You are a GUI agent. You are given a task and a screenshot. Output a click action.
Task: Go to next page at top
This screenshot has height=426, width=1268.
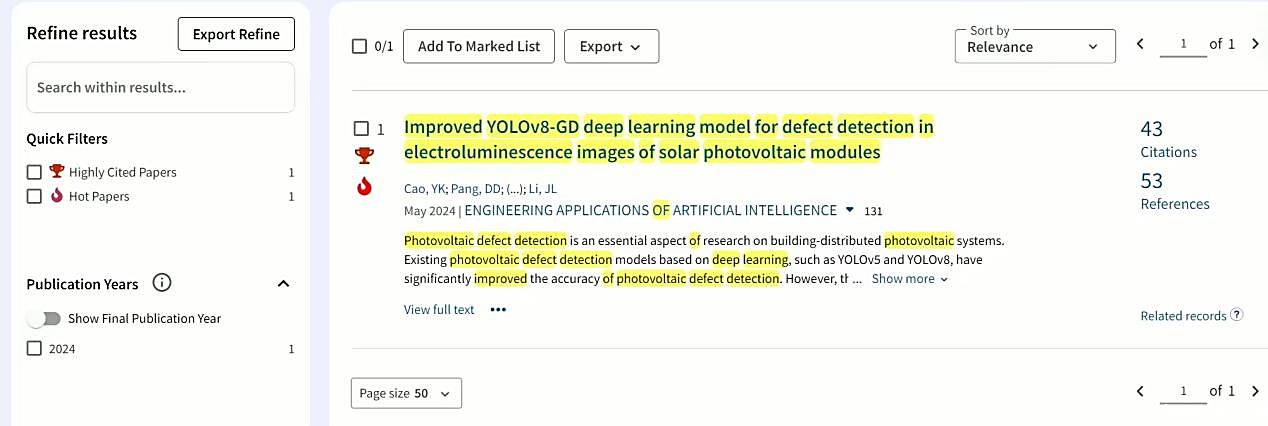tap(1255, 44)
